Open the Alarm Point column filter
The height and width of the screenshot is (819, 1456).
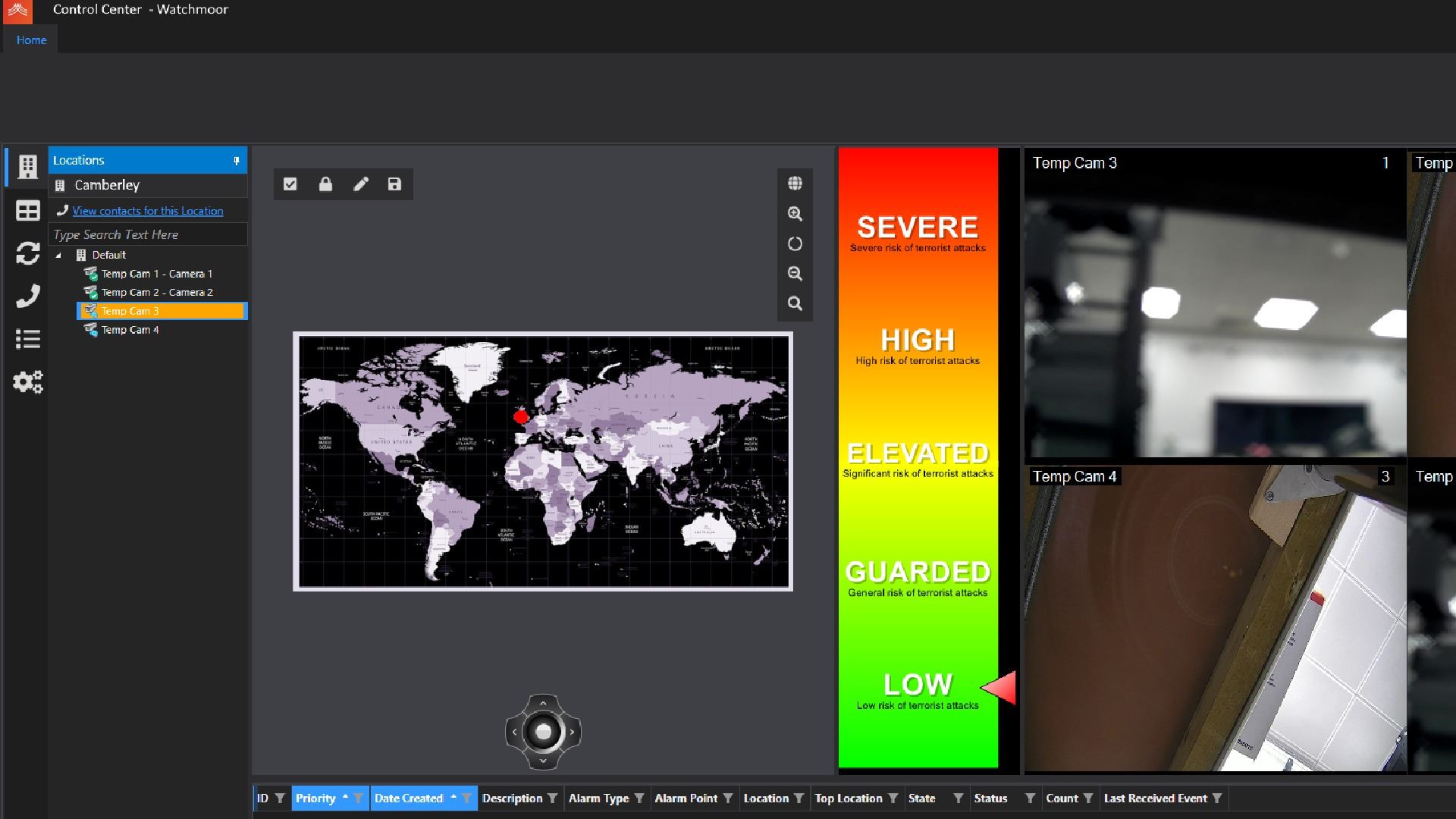(728, 799)
